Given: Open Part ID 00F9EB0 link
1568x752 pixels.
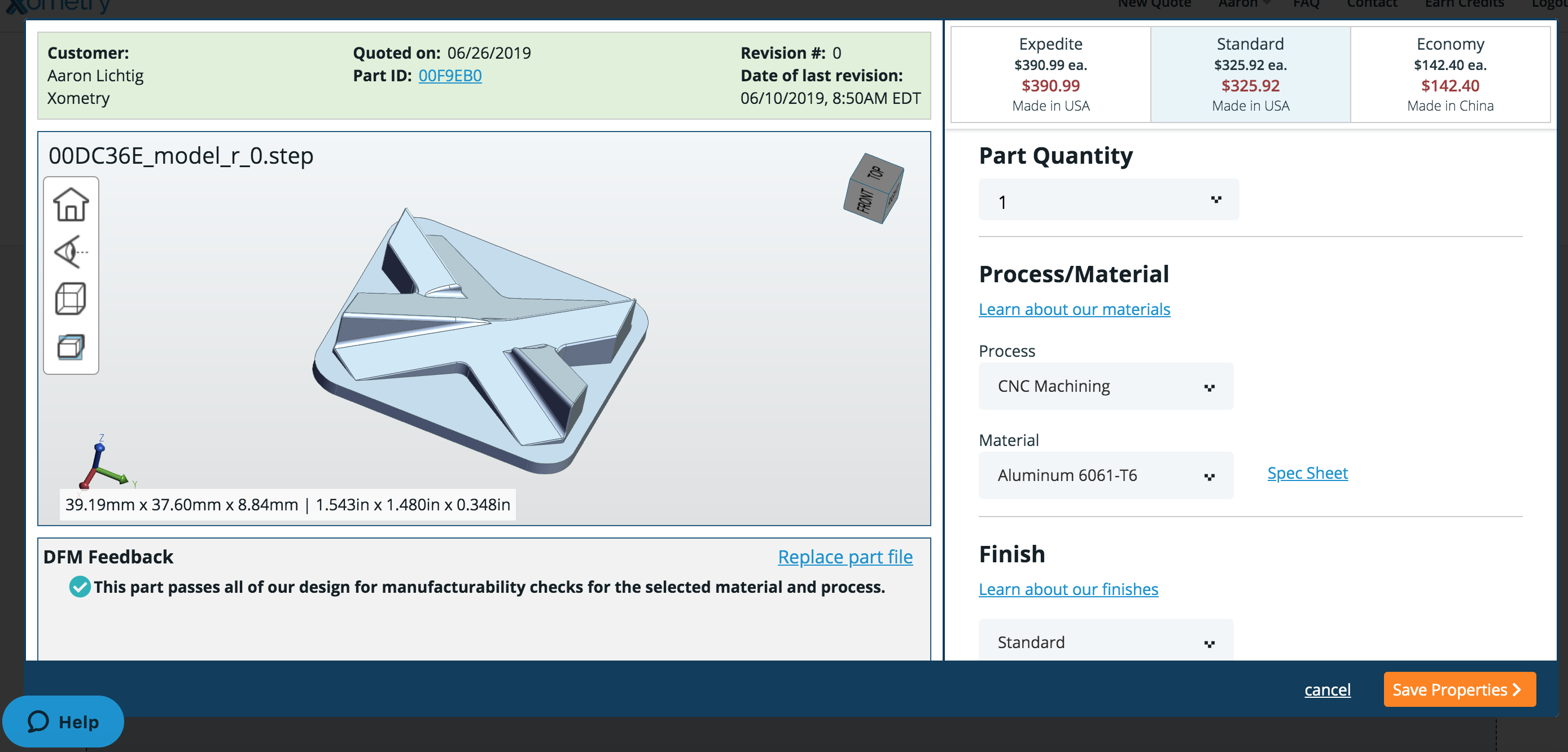Looking at the screenshot, I should 450,76.
